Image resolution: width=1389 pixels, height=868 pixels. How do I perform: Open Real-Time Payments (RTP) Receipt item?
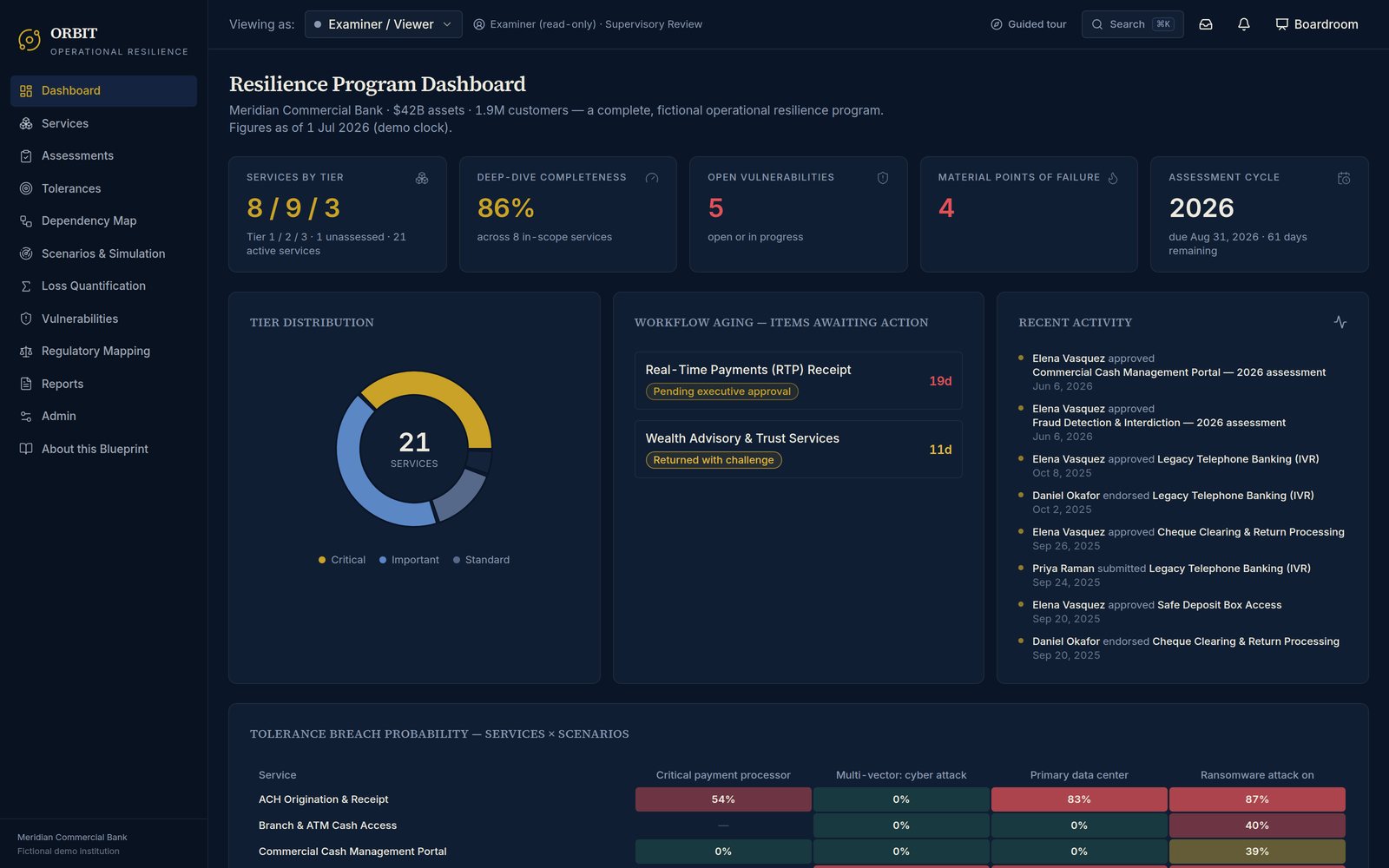pyautogui.click(x=798, y=380)
